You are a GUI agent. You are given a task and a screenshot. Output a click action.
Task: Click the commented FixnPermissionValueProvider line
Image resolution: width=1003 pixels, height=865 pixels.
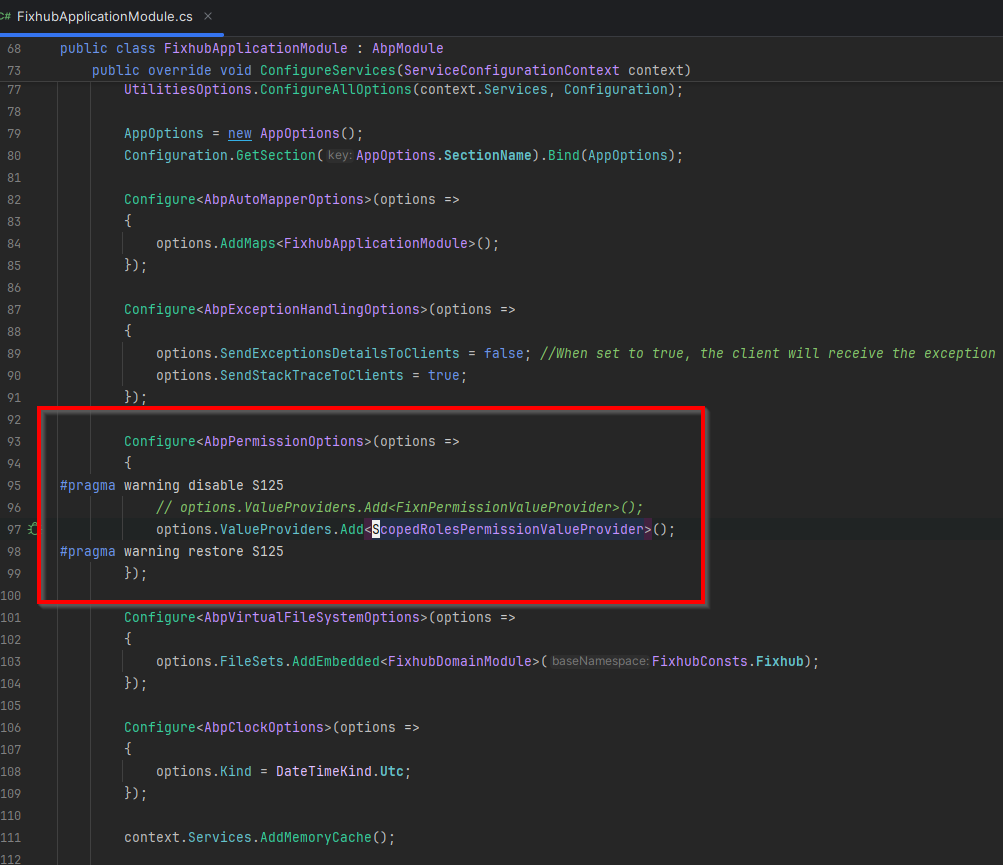[399, 507]
